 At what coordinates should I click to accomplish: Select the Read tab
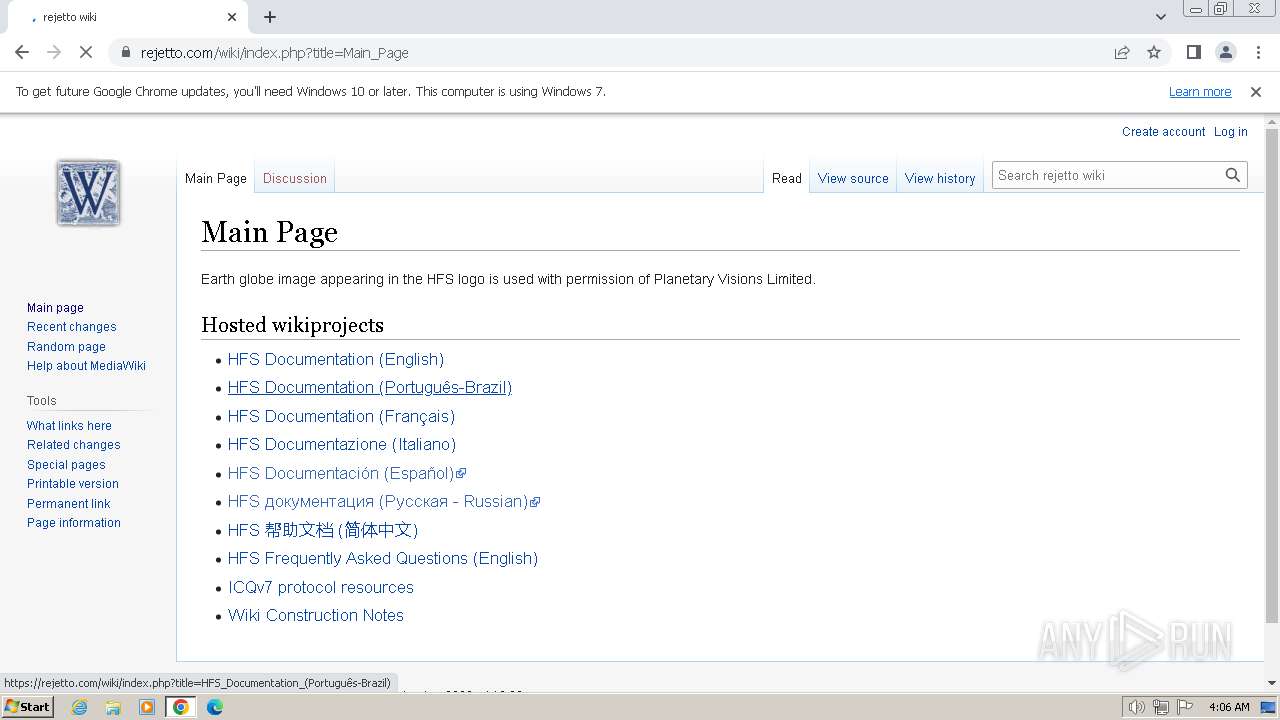(787, 178)
